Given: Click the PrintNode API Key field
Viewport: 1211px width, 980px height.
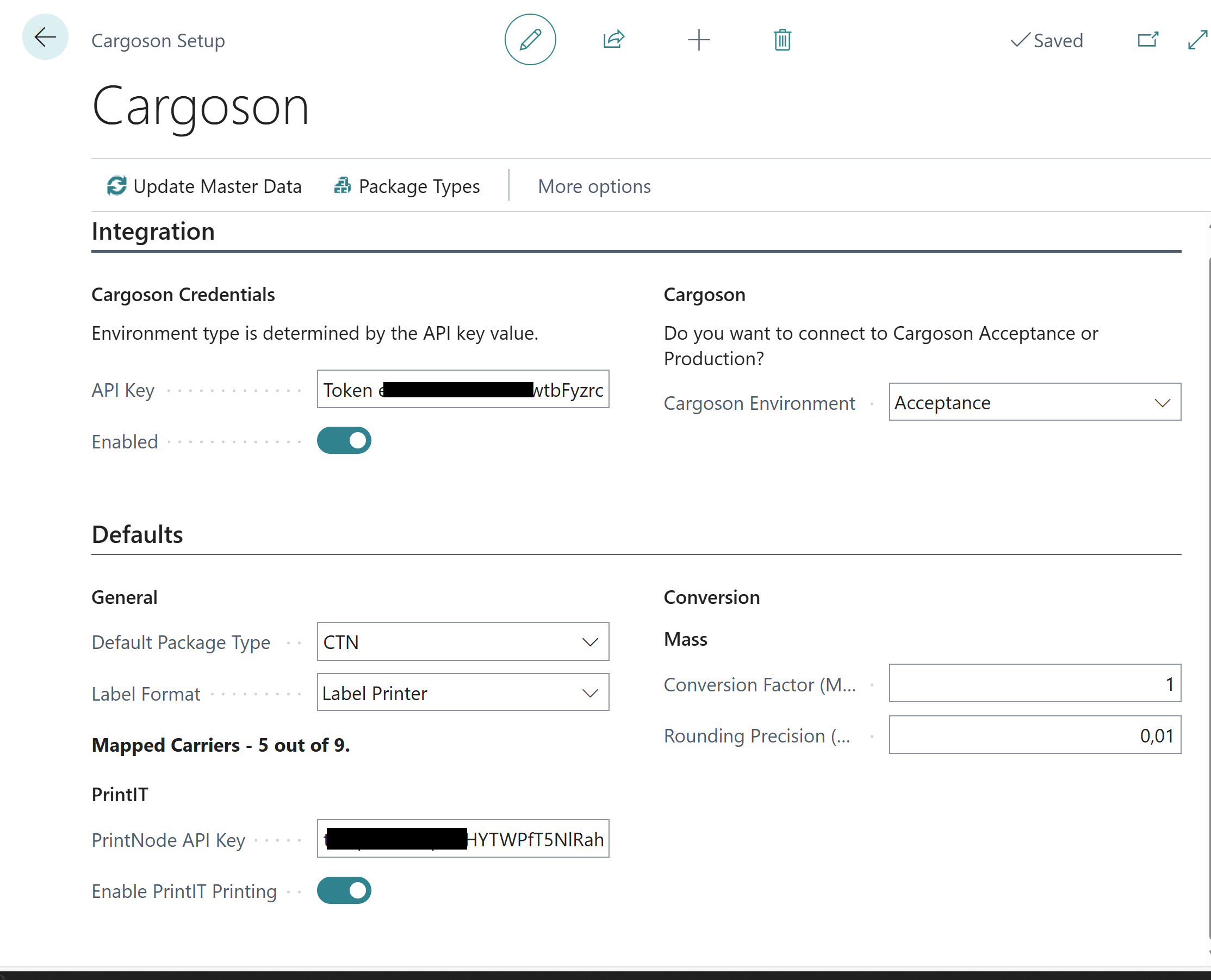Looking at the screenshot, I should 463,839.
